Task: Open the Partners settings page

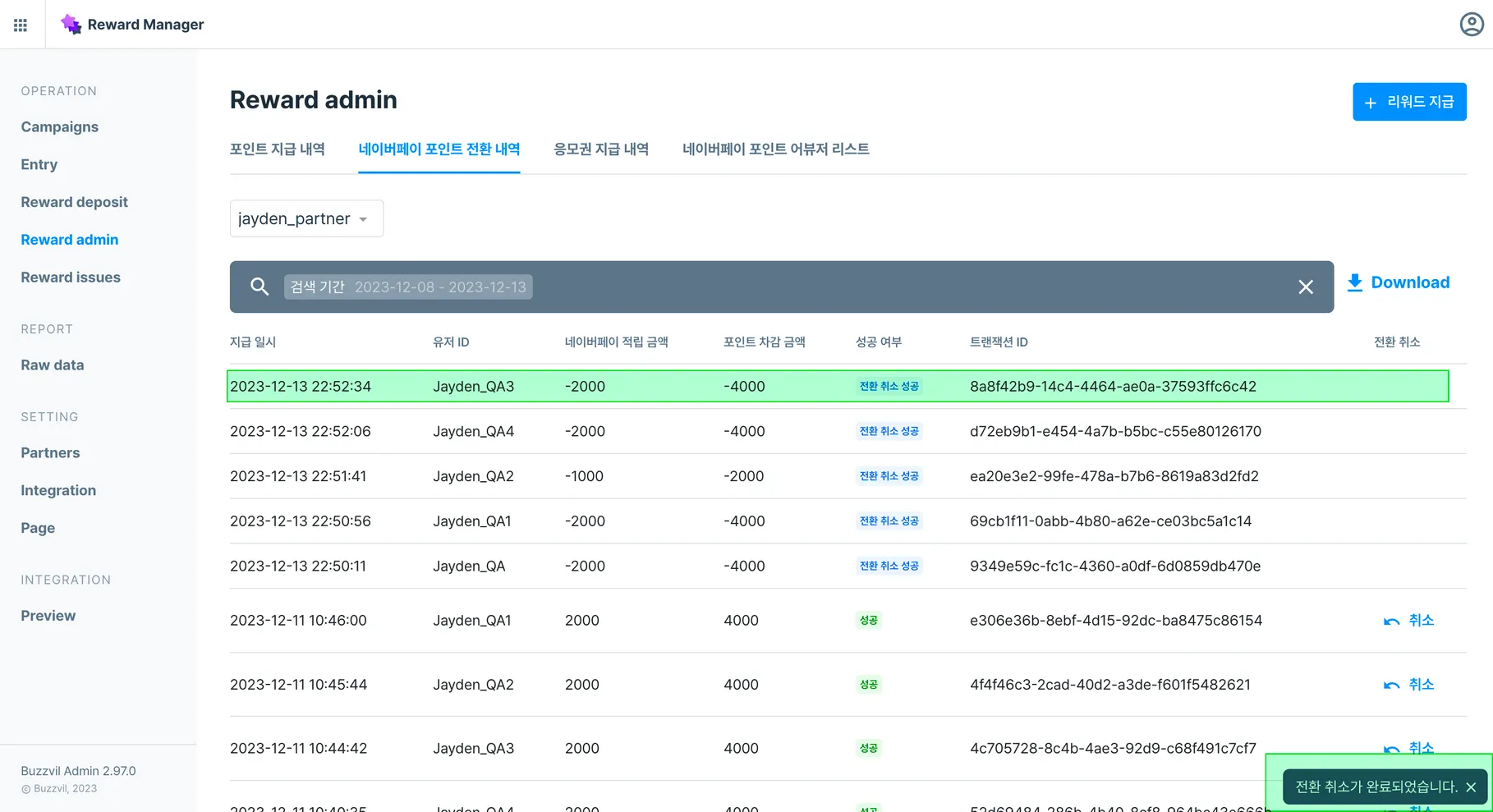Action: [x=50, y=453]
